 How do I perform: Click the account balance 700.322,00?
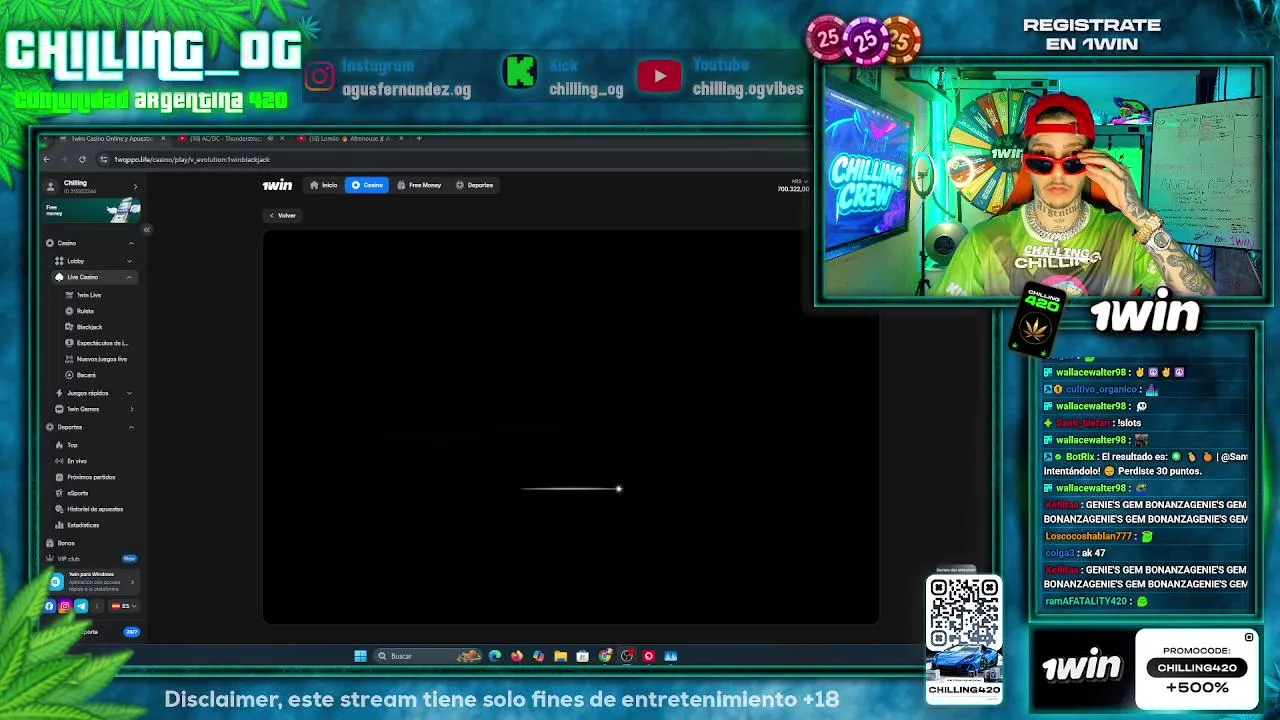tap(793, 188)
